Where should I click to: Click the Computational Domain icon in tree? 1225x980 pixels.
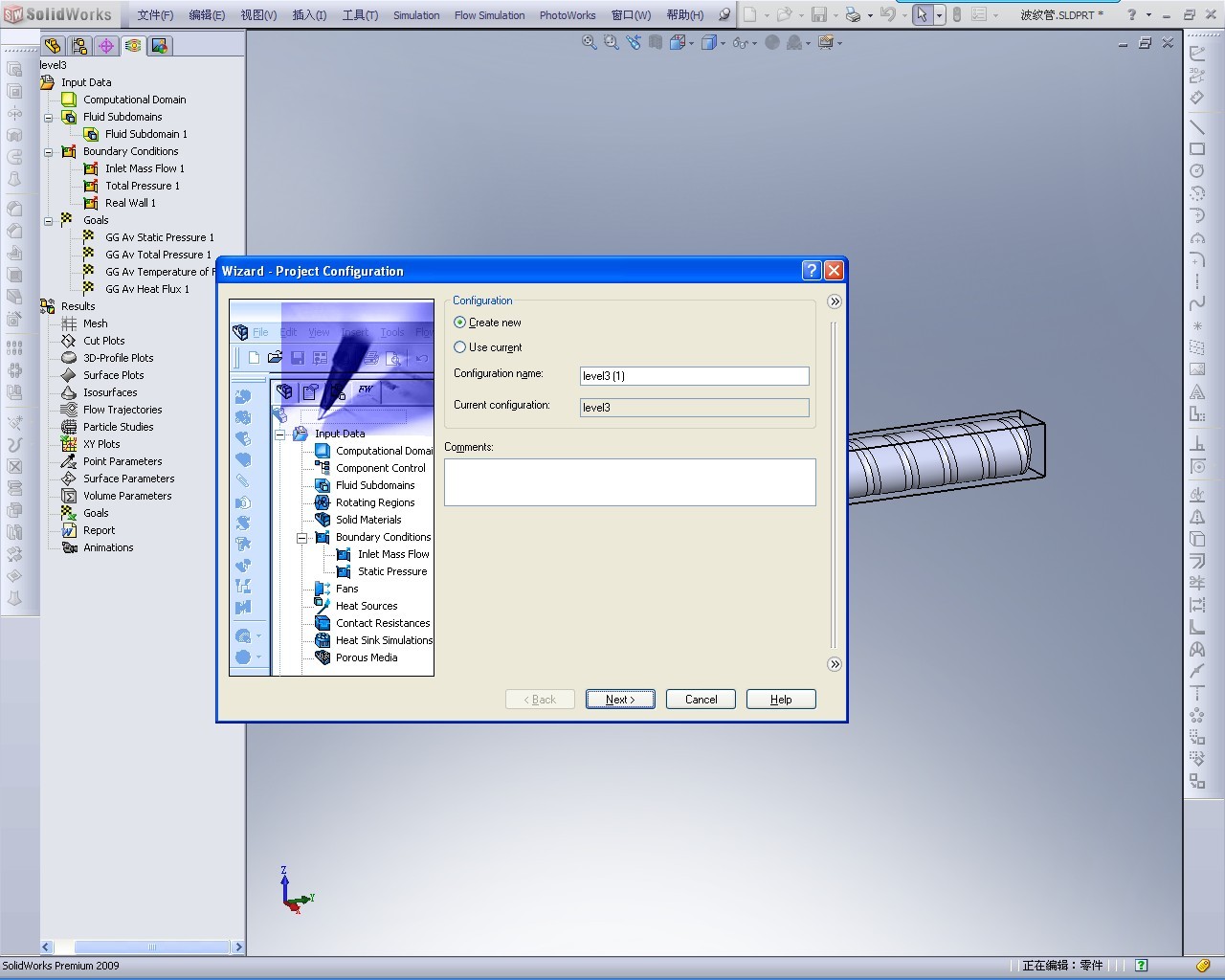point(69,100)
